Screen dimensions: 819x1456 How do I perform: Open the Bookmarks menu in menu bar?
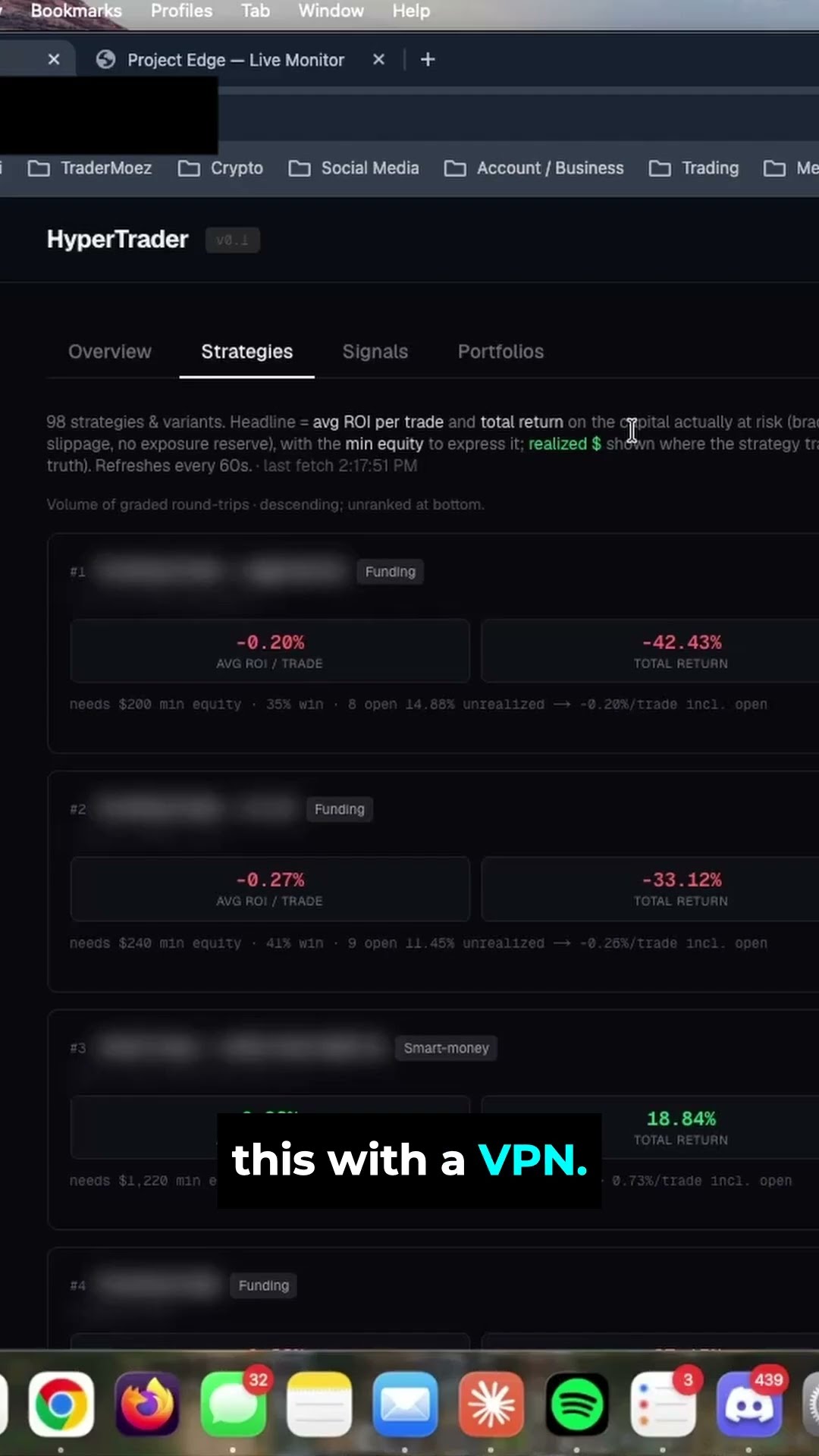click(x=76, y=11)
